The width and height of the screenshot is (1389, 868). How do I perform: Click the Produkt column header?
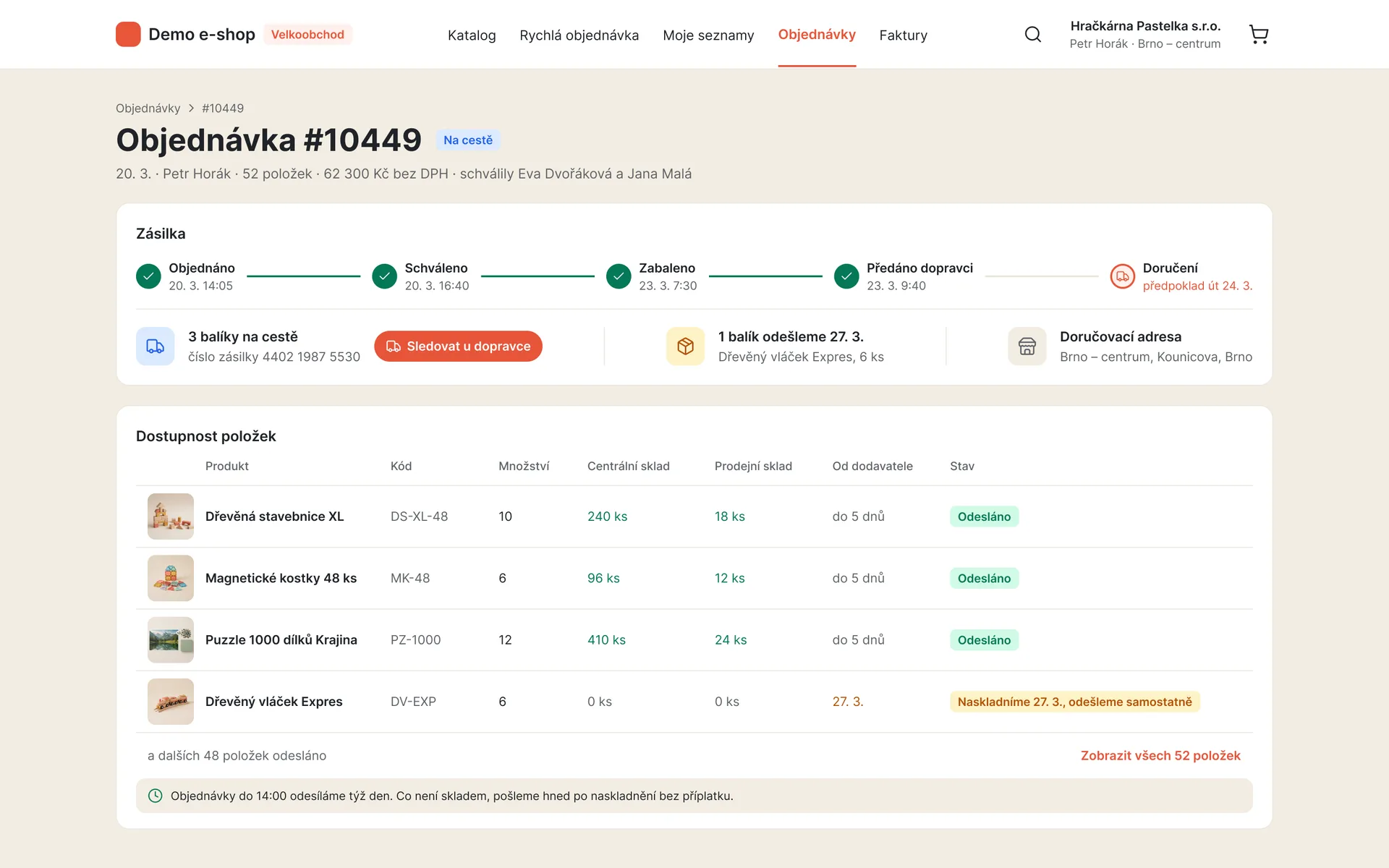(226, 466)
